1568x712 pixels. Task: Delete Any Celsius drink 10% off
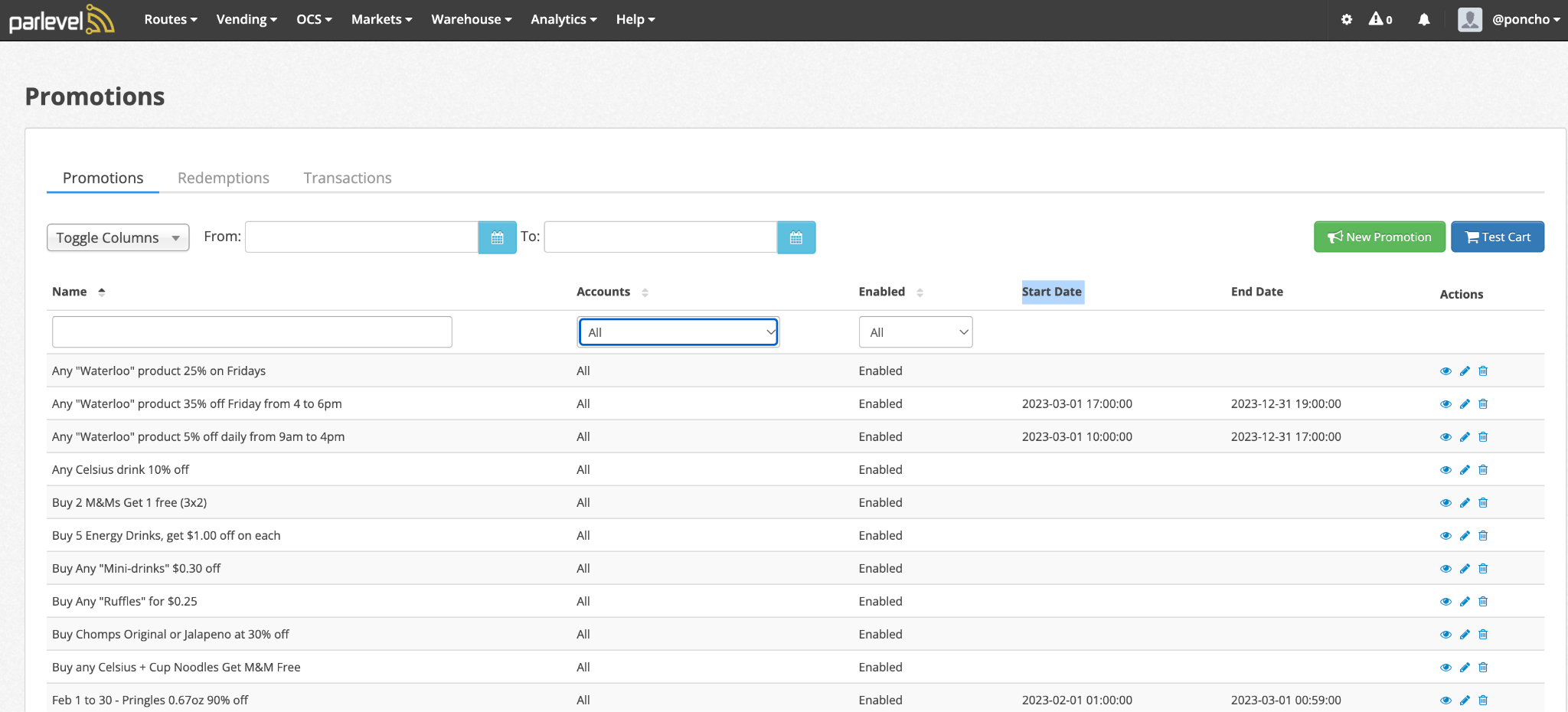(1483, 469)
